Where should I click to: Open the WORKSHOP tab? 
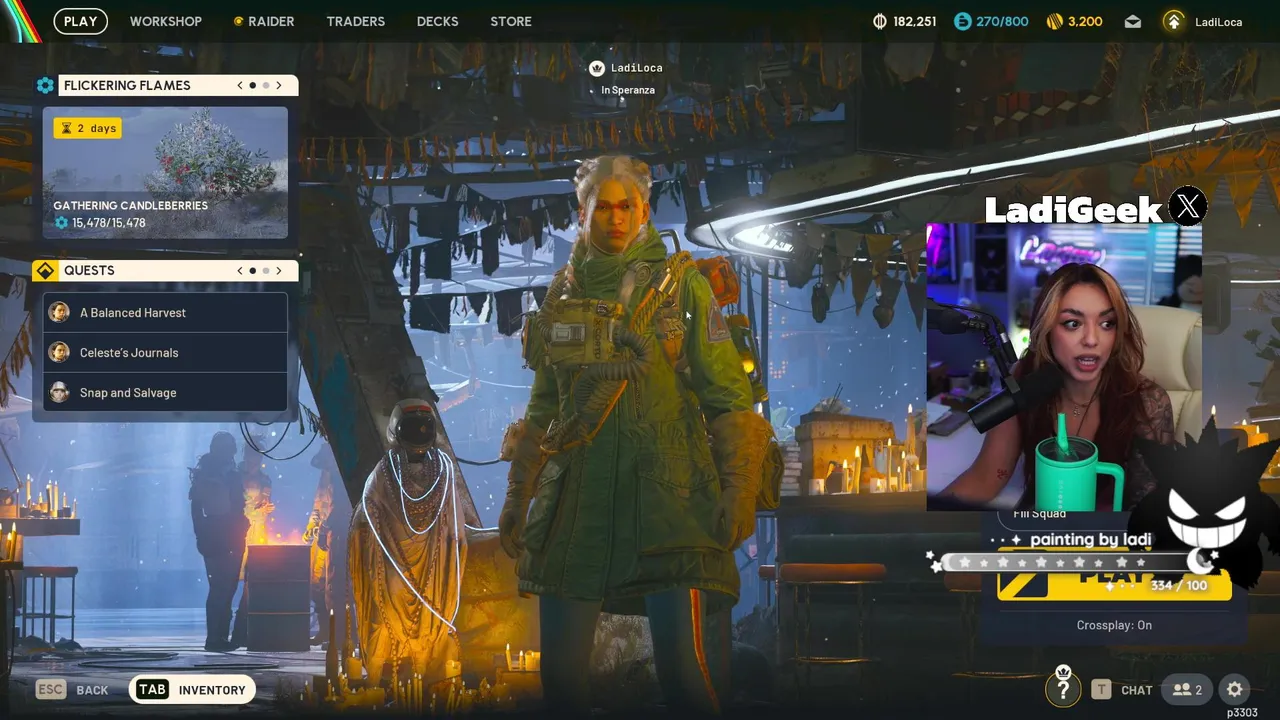point(165,21)
